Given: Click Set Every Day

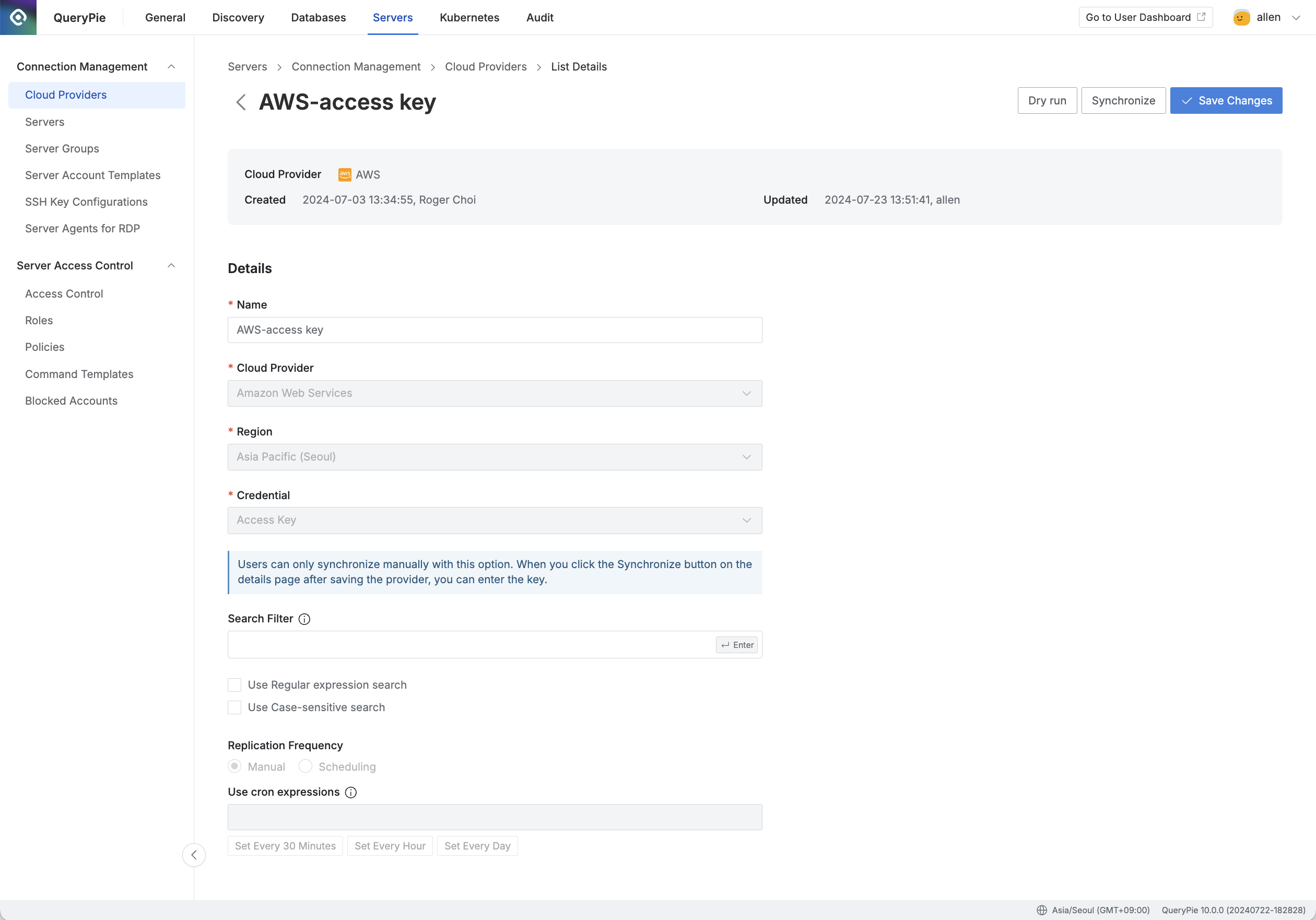Looking at the screenshot, I should [477, 846].
